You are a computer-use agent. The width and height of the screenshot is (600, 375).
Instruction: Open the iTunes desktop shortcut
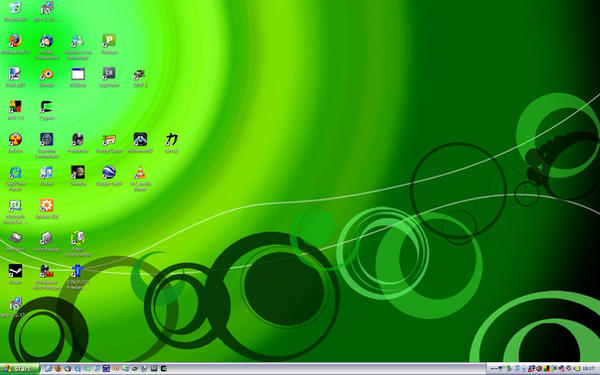47,173
